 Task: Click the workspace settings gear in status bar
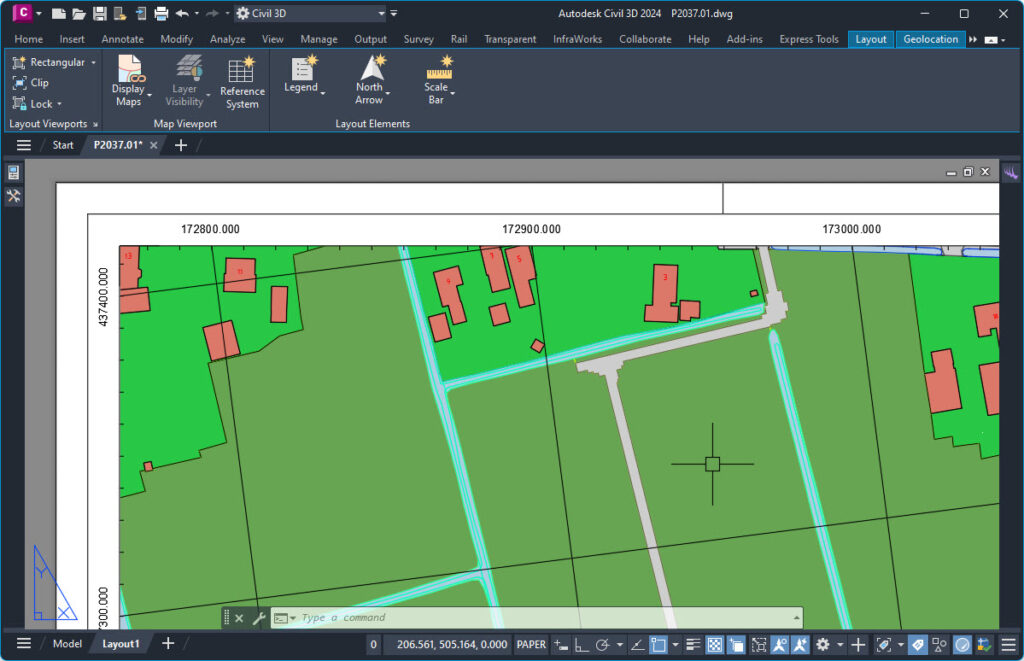point(822,644)
